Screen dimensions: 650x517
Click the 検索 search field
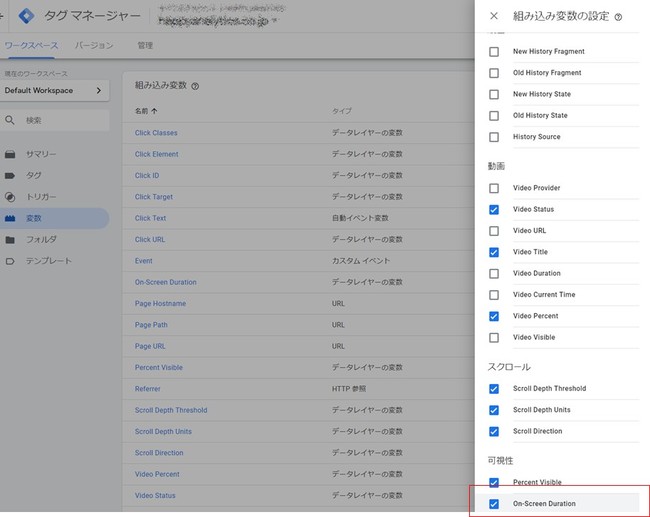(x=55, y=120)
